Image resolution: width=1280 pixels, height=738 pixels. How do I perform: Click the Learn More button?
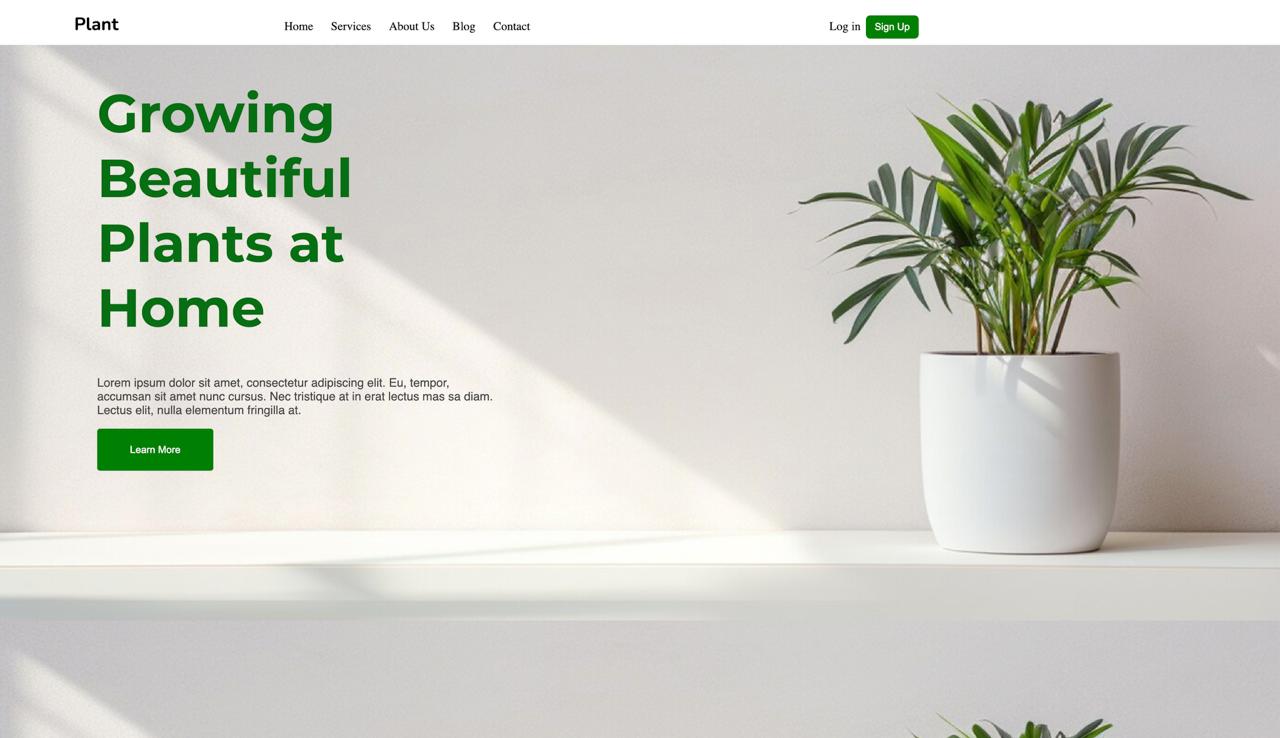[155, 450]
